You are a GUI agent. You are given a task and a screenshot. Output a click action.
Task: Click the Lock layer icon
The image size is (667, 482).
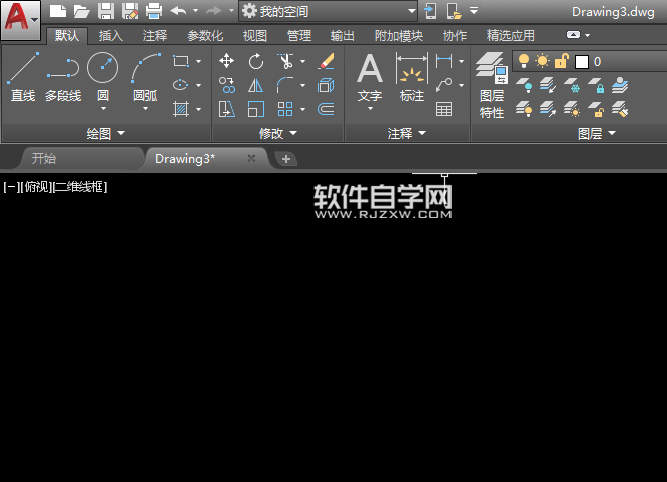[596, 85]
